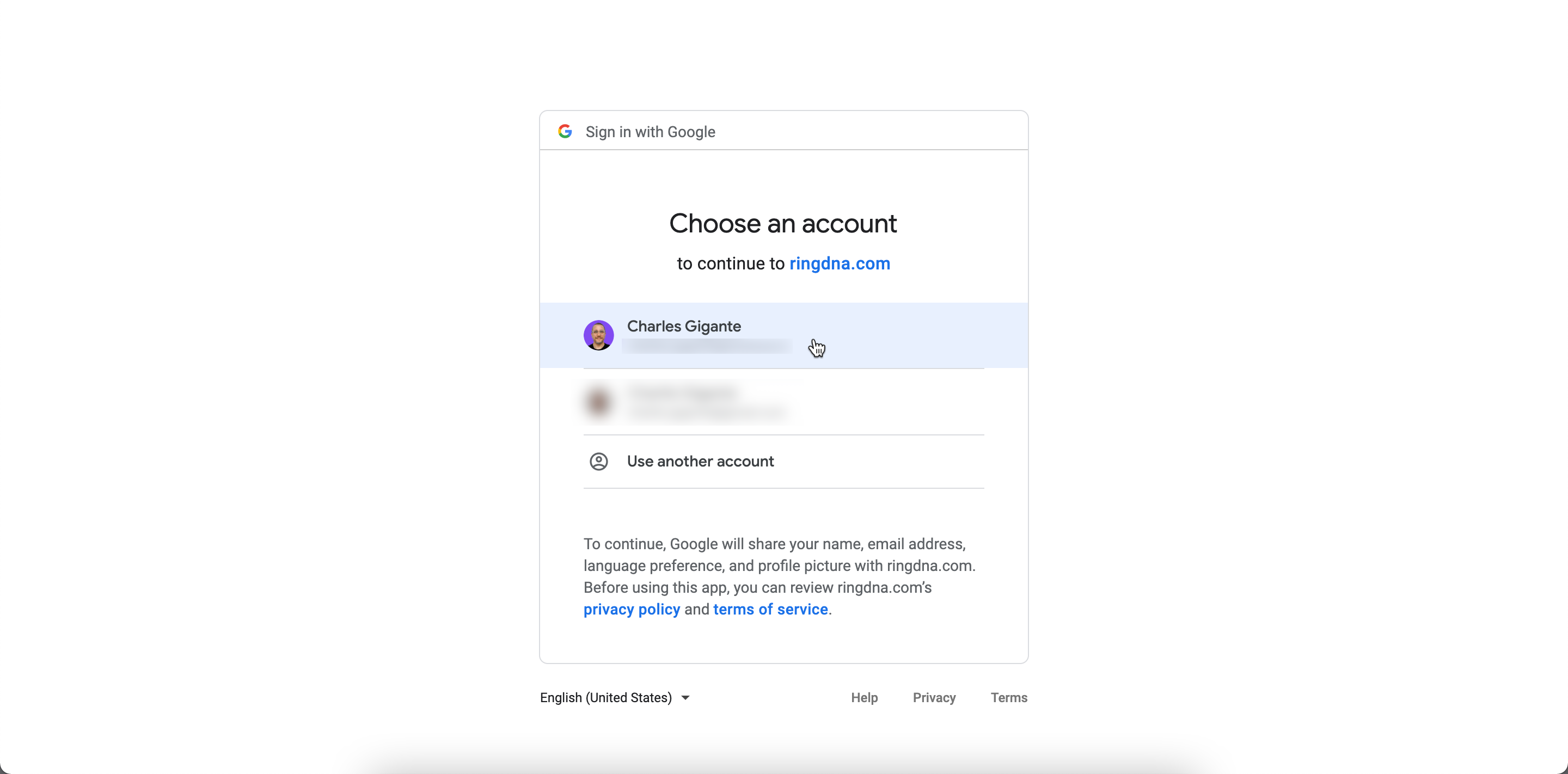Open the Privacy footer link
The image size is (1568, 774).
point(934,697)
